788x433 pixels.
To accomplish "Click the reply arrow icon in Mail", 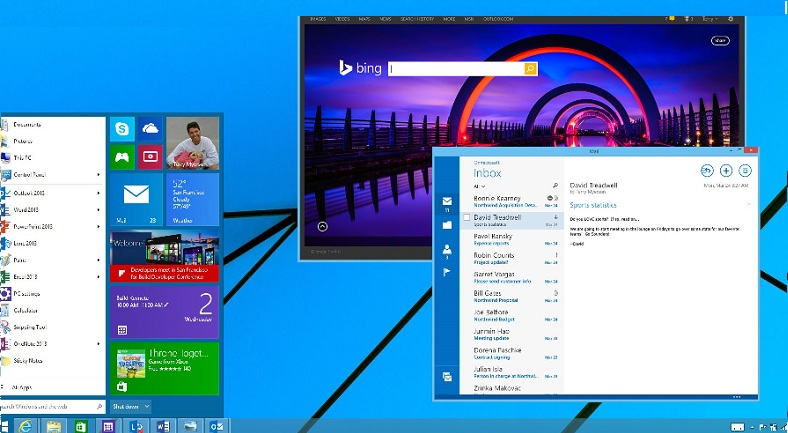I will pos(707,171).
